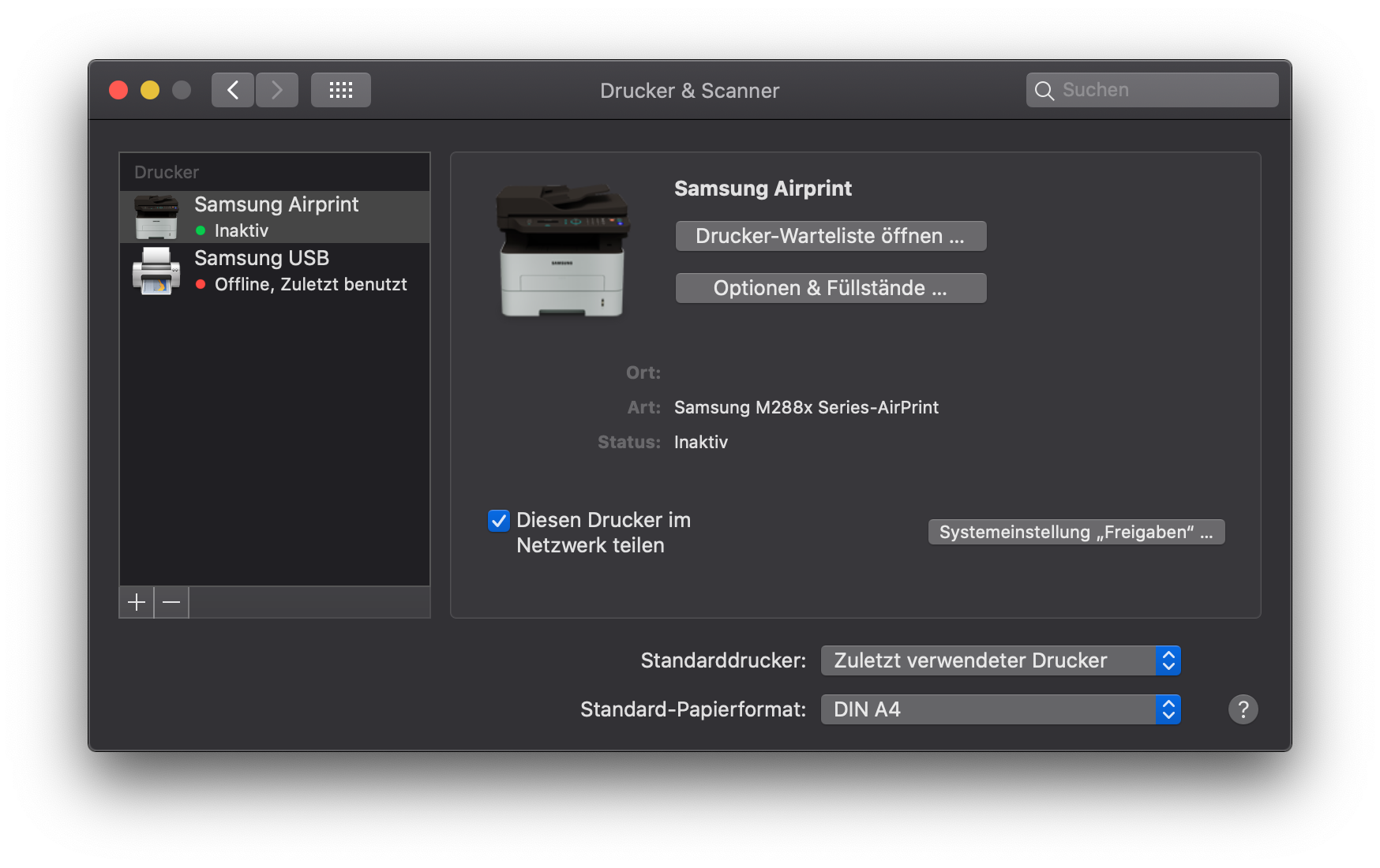Open the Standarddrucker dropdown
1380x868 pixels.
pyautogui.click(x=1000, y=660)
